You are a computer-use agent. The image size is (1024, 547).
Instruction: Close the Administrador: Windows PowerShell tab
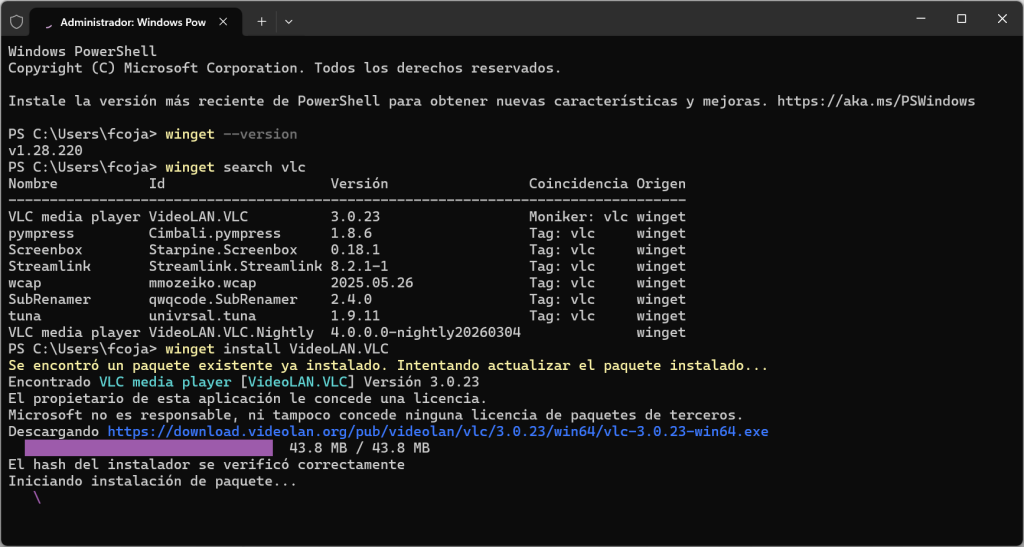[223, 20]
